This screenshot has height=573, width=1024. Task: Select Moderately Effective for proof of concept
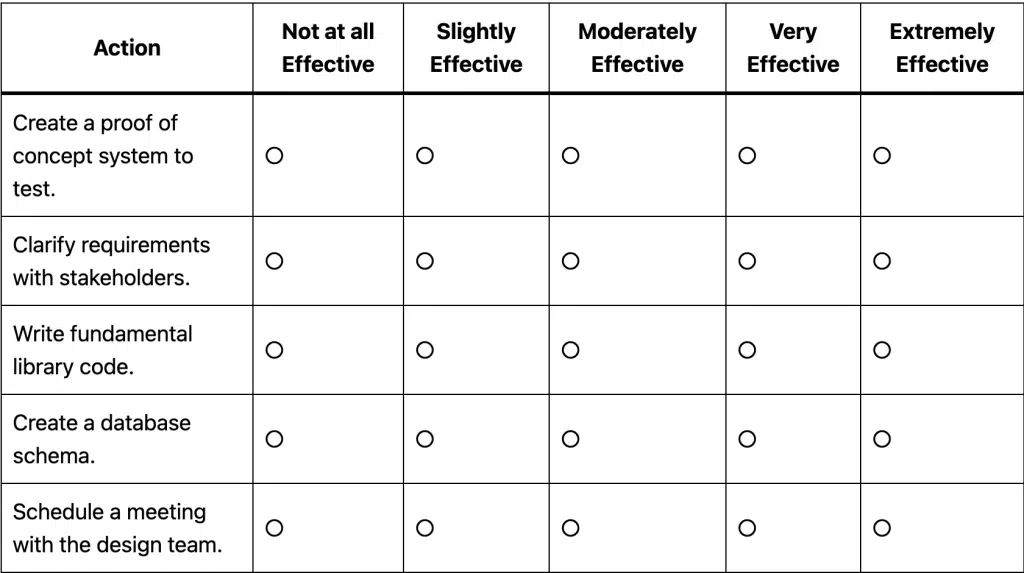[571, 156]
